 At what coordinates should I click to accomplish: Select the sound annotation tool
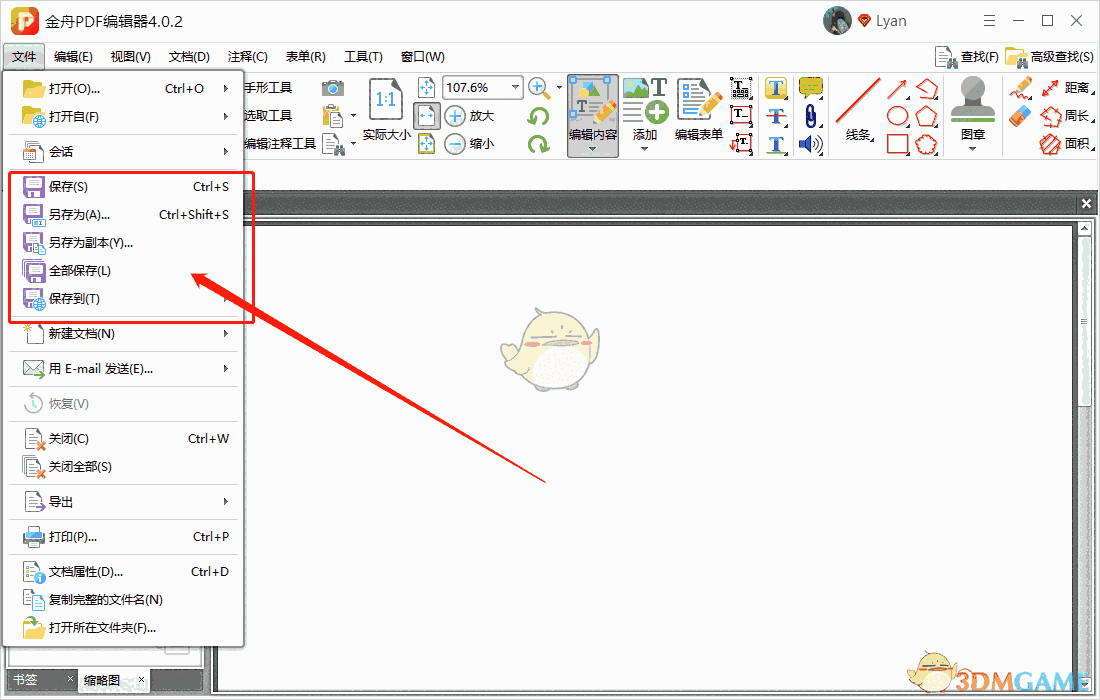coord(812,145)
